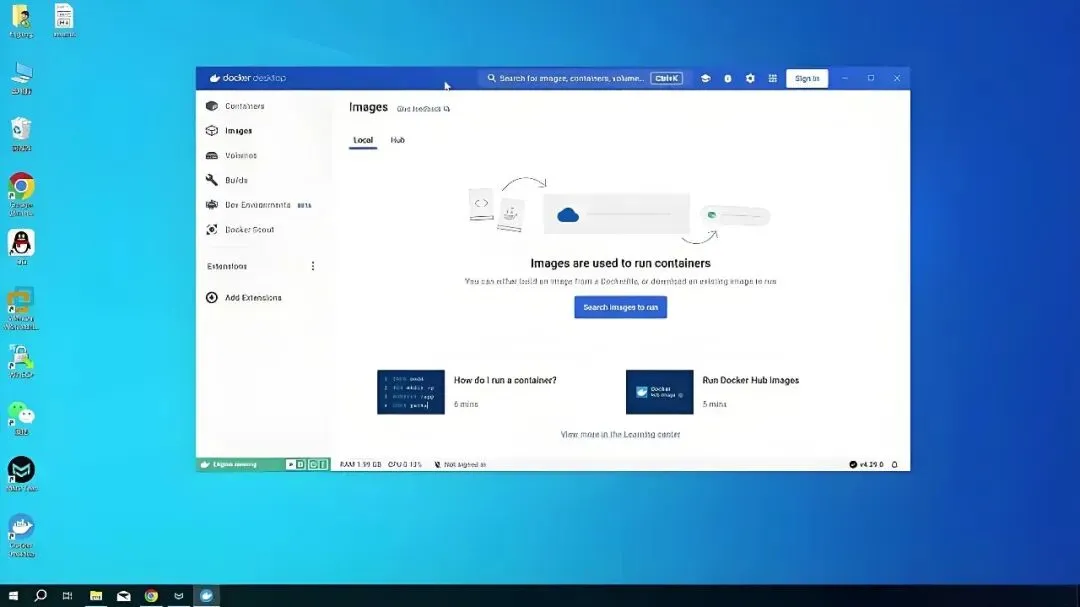Click the RAM usage readout

point(360,464)
